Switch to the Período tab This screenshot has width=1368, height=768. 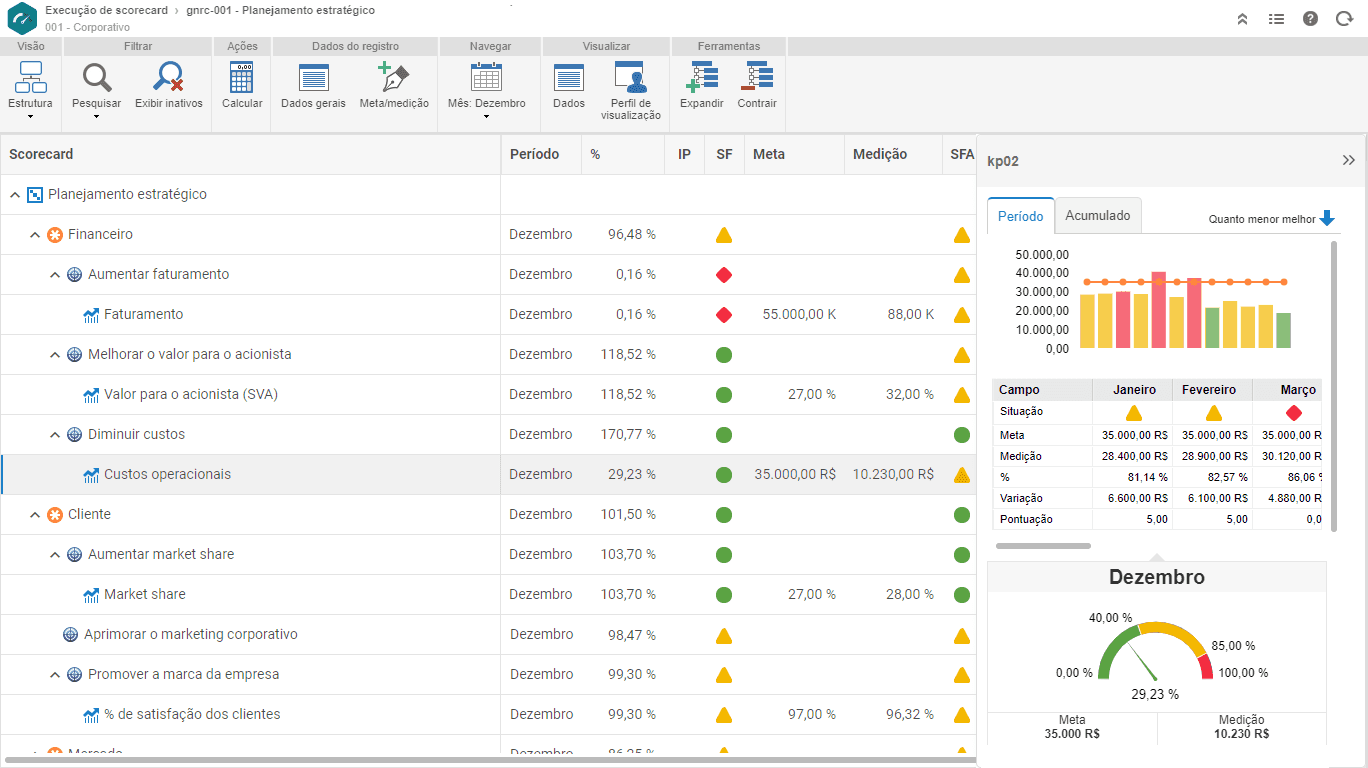(1021, 216)
